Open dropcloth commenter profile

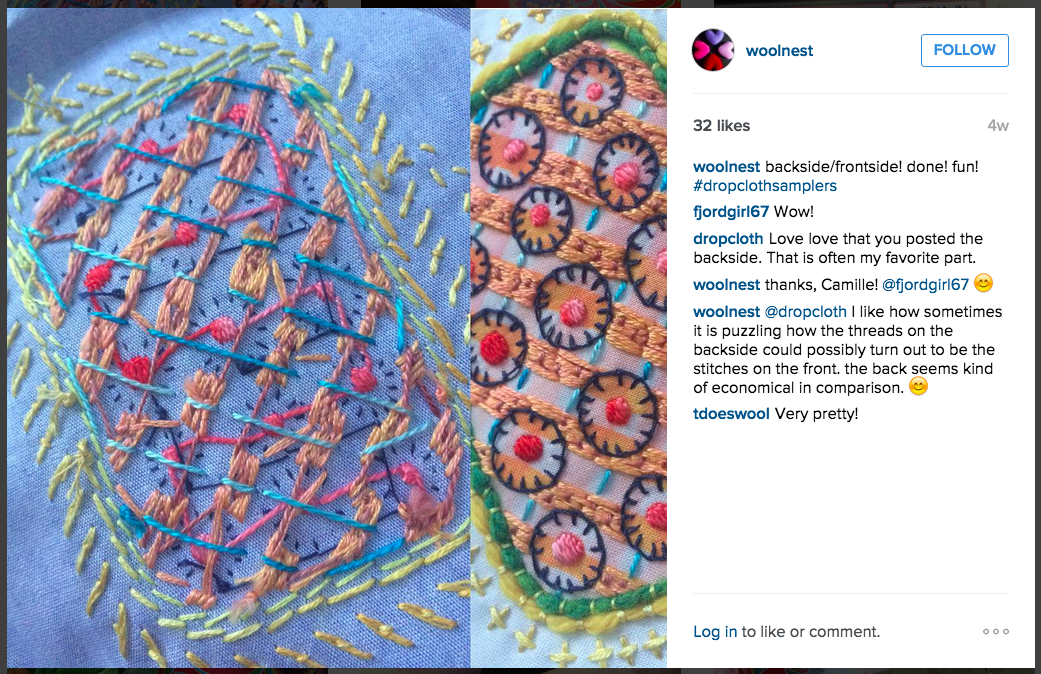coord(728,238)
